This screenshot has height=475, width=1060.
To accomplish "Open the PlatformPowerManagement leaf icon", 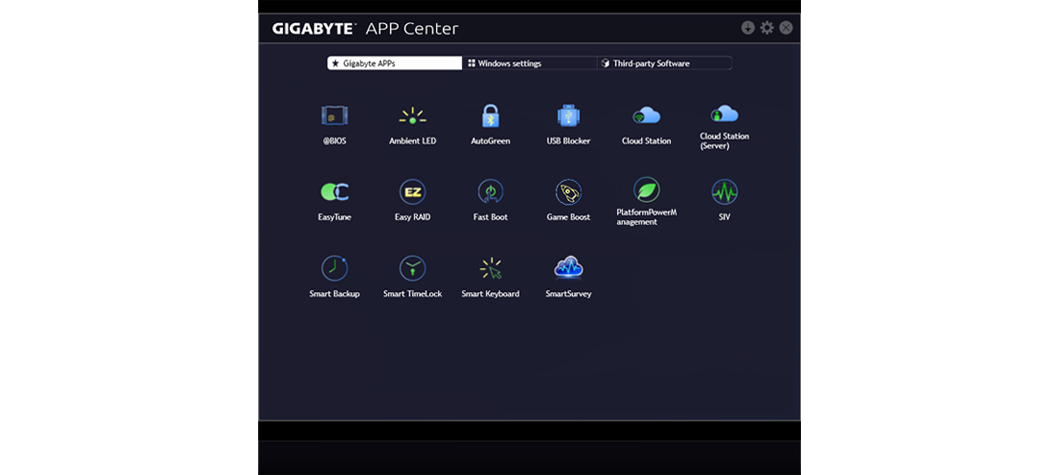I will [646, 190].
